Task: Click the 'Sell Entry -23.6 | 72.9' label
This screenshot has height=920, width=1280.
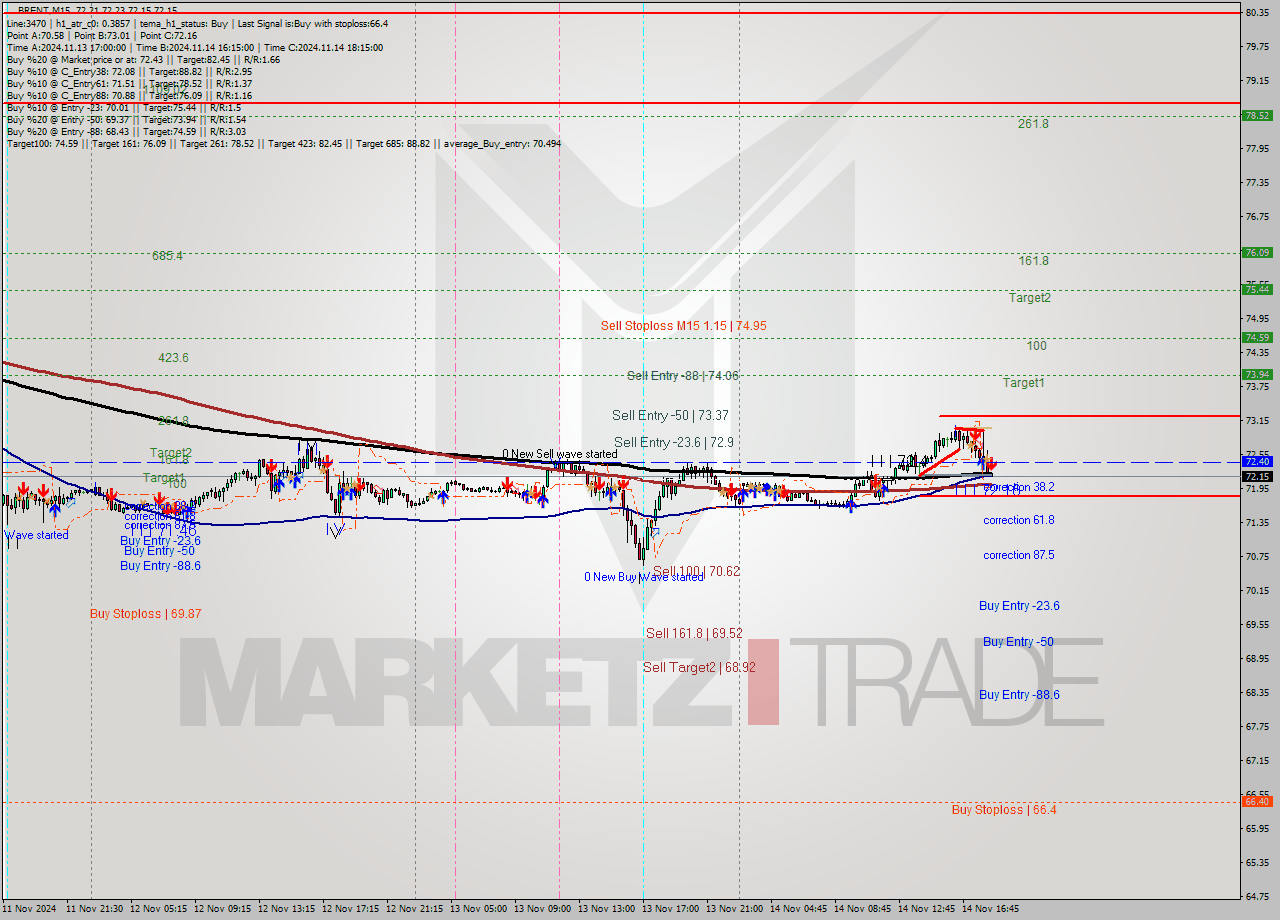Action: (x=674, y=442)
